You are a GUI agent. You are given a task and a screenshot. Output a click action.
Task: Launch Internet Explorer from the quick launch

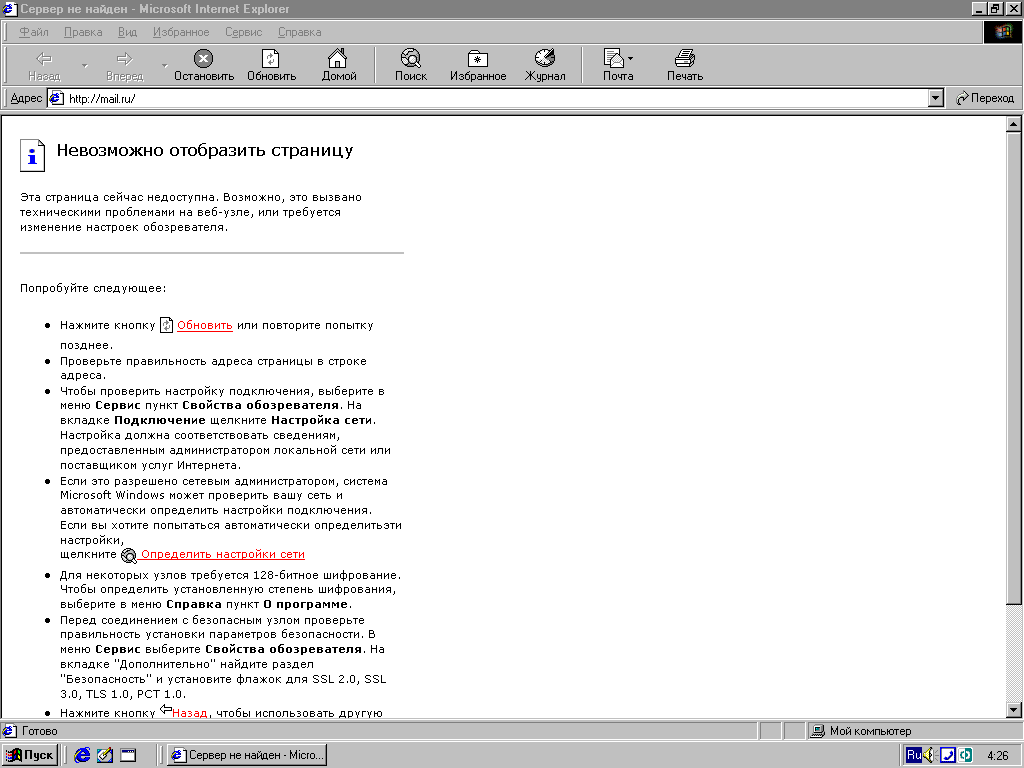[82, 755]
